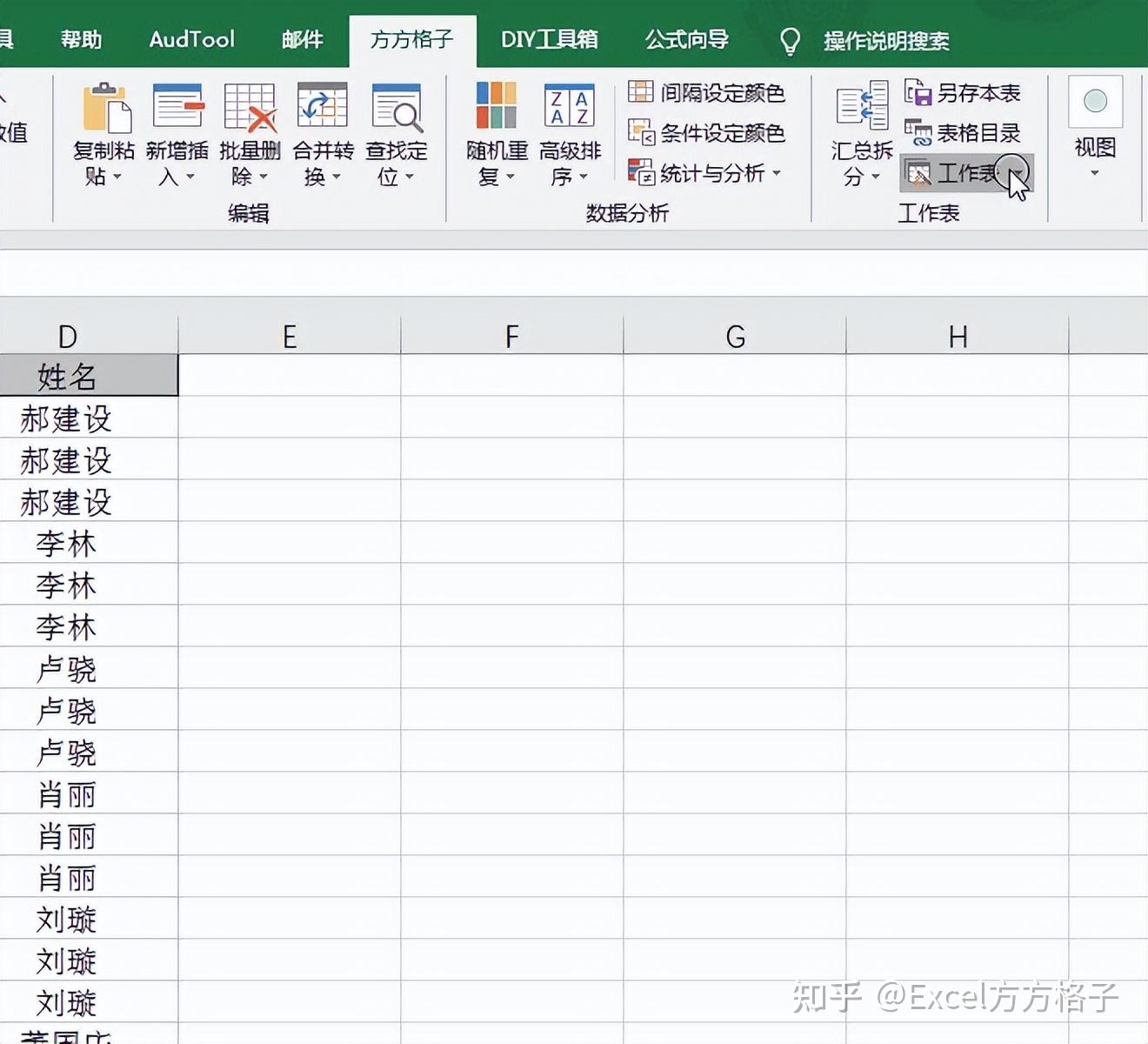
Task: Apply 间隔设定颜色 interval color setting
Action: click(x=709, y=93)
